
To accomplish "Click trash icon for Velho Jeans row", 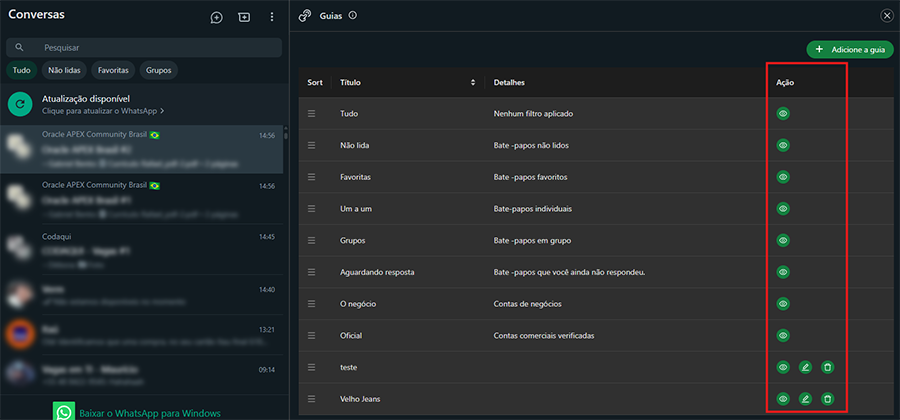I will point(827,399).
